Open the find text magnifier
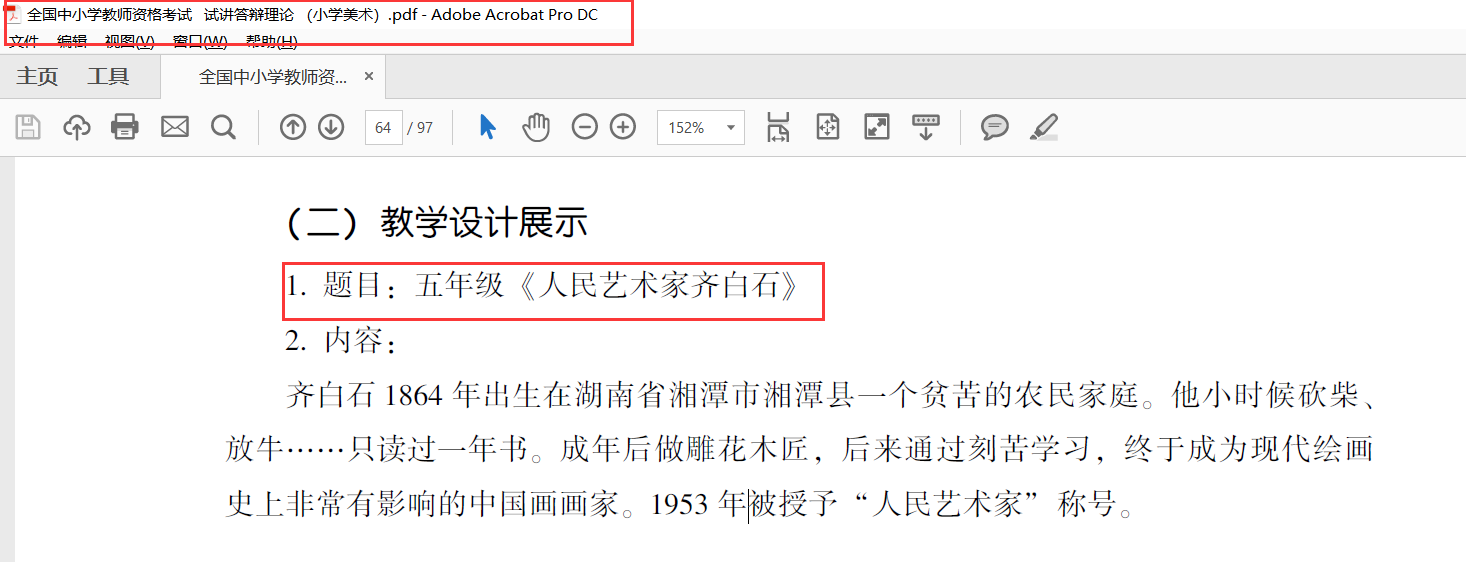Viewport: 1466px width, 562px height. tap(223, 127)
